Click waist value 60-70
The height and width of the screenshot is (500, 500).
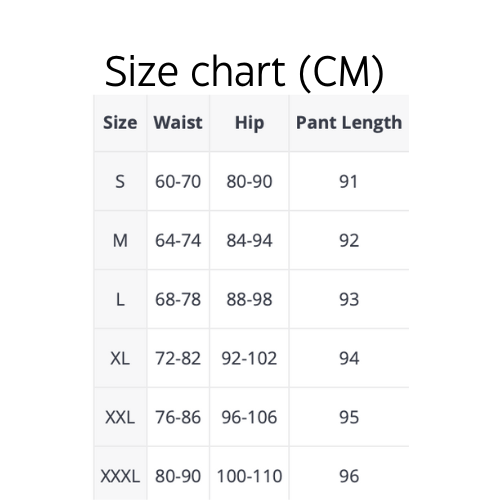tap(178, 182)
